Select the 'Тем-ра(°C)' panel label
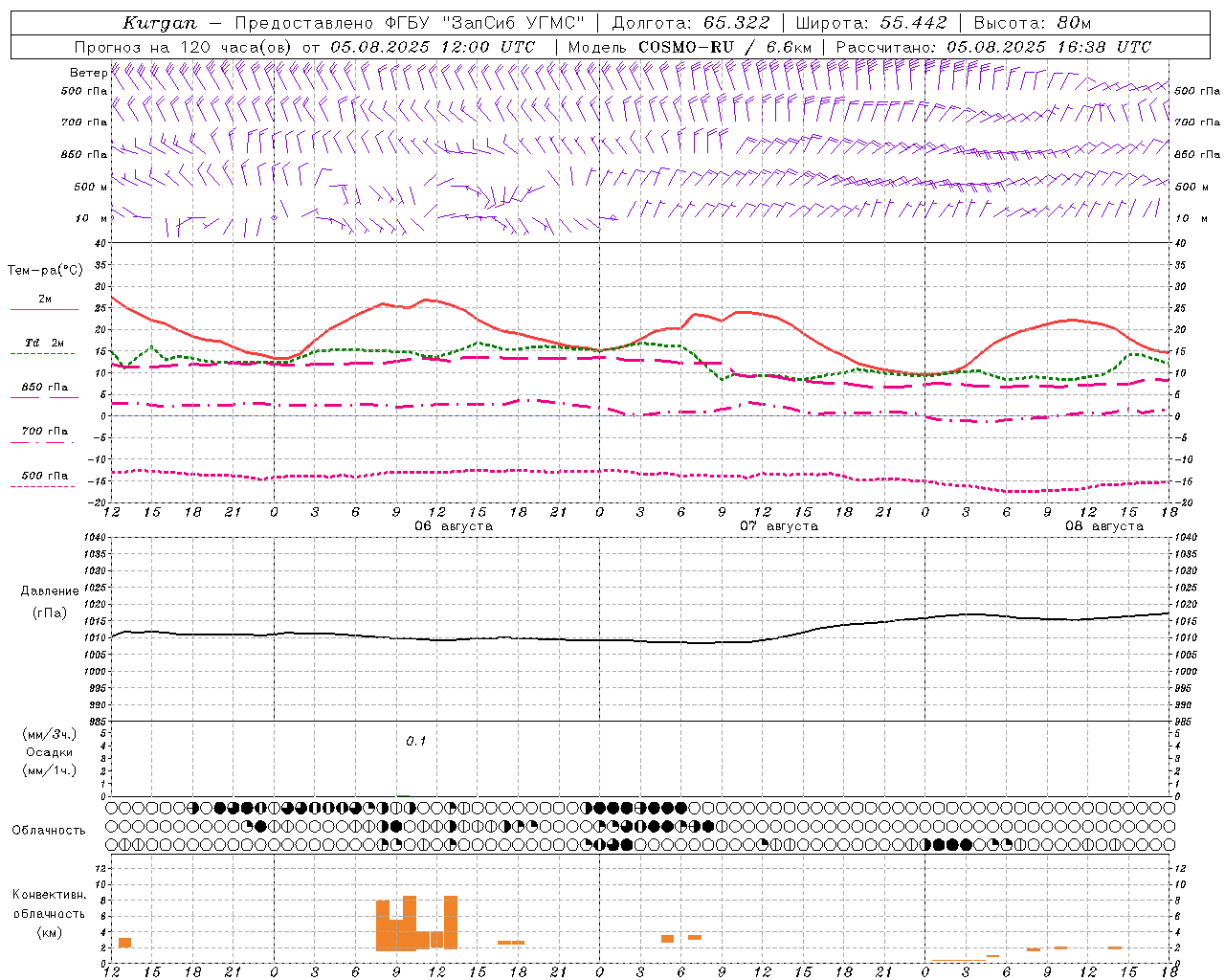1225x980 pixels. pos(45,271)
